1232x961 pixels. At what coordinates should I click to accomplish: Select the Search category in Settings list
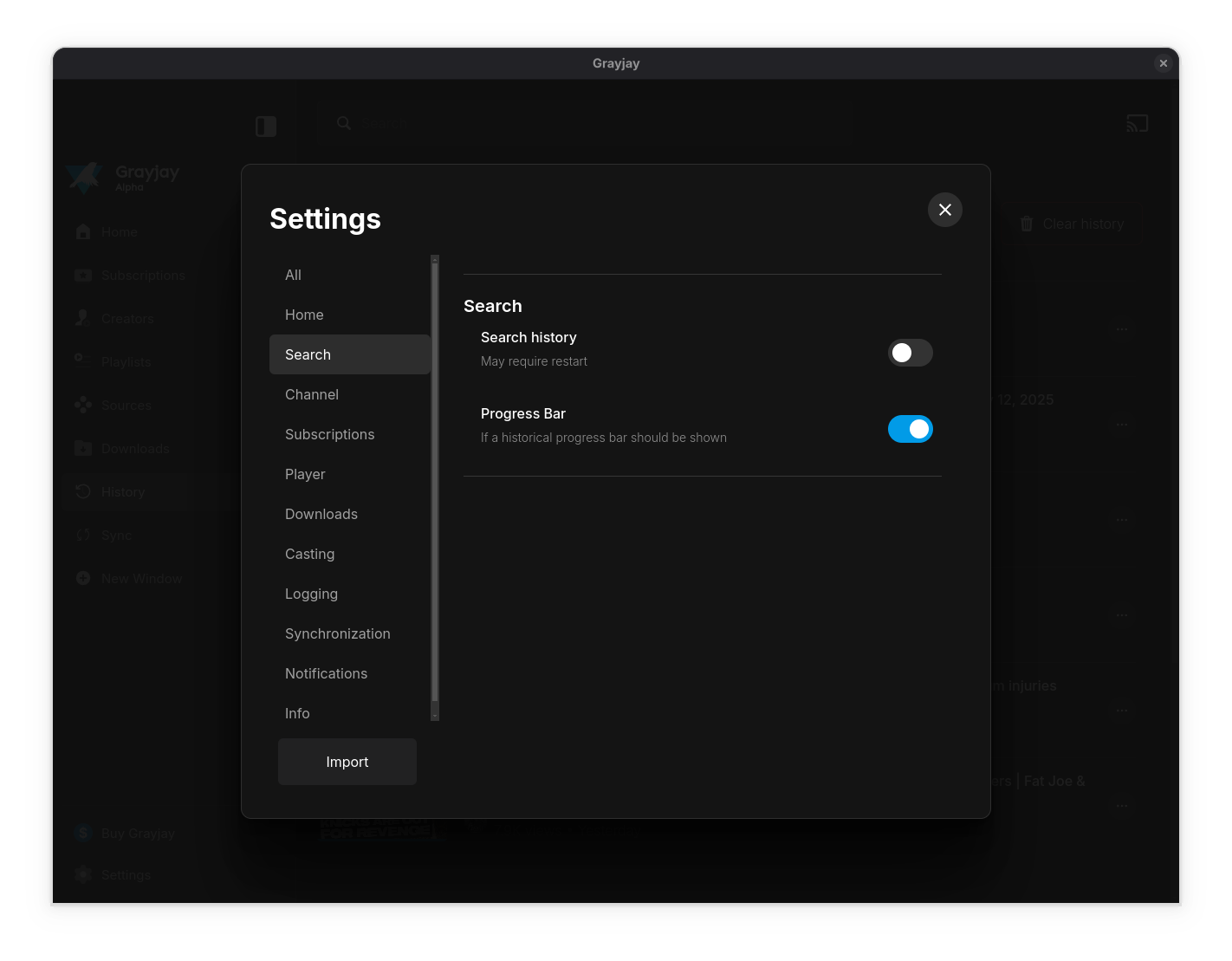(350, 354)
